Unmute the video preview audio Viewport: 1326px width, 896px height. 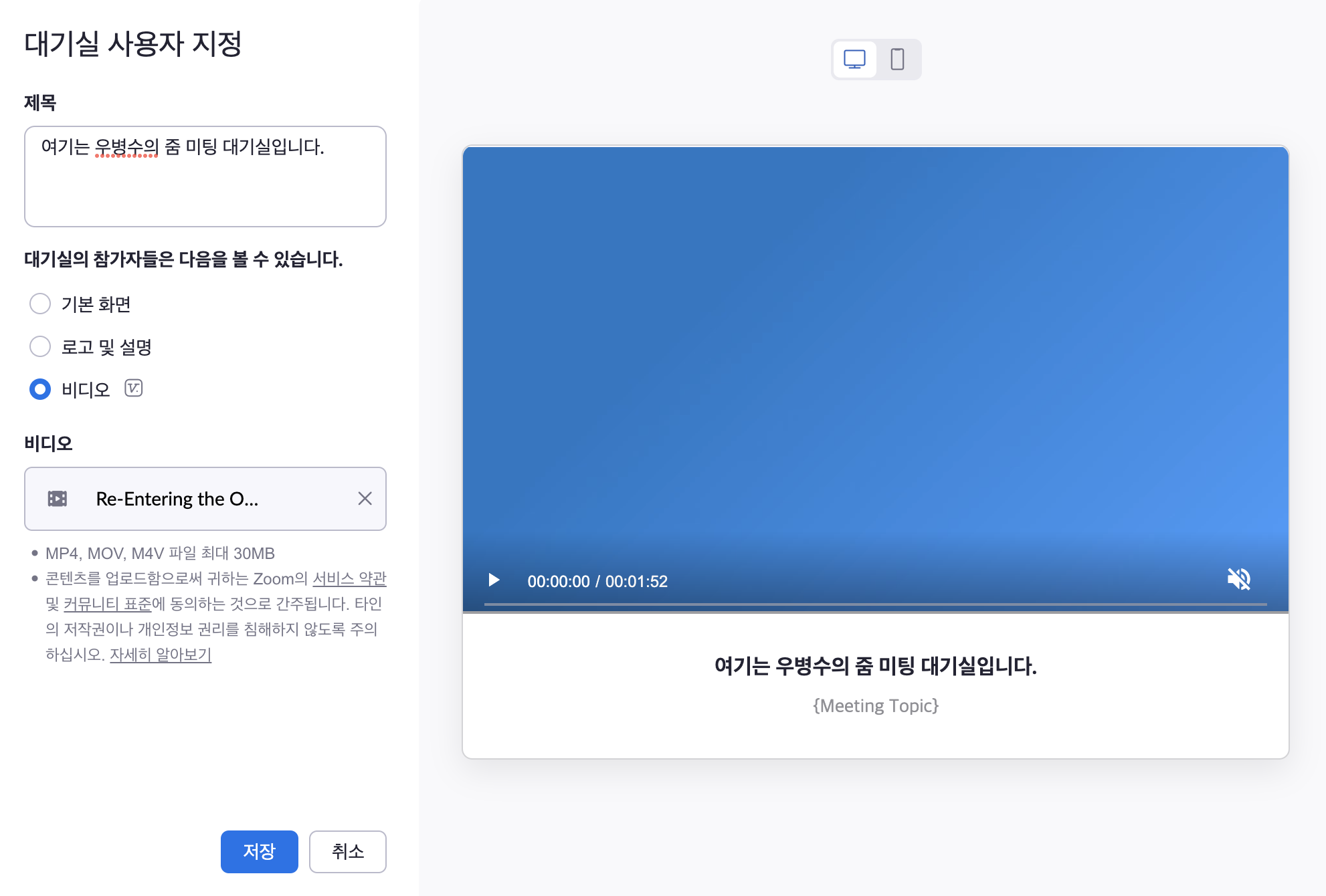click(1238, 579)
